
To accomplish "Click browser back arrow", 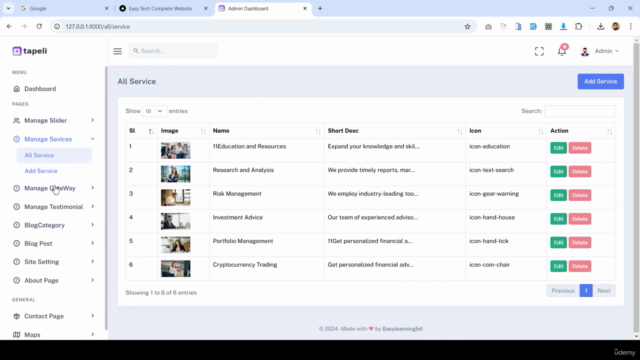I will tap(9, 27).
